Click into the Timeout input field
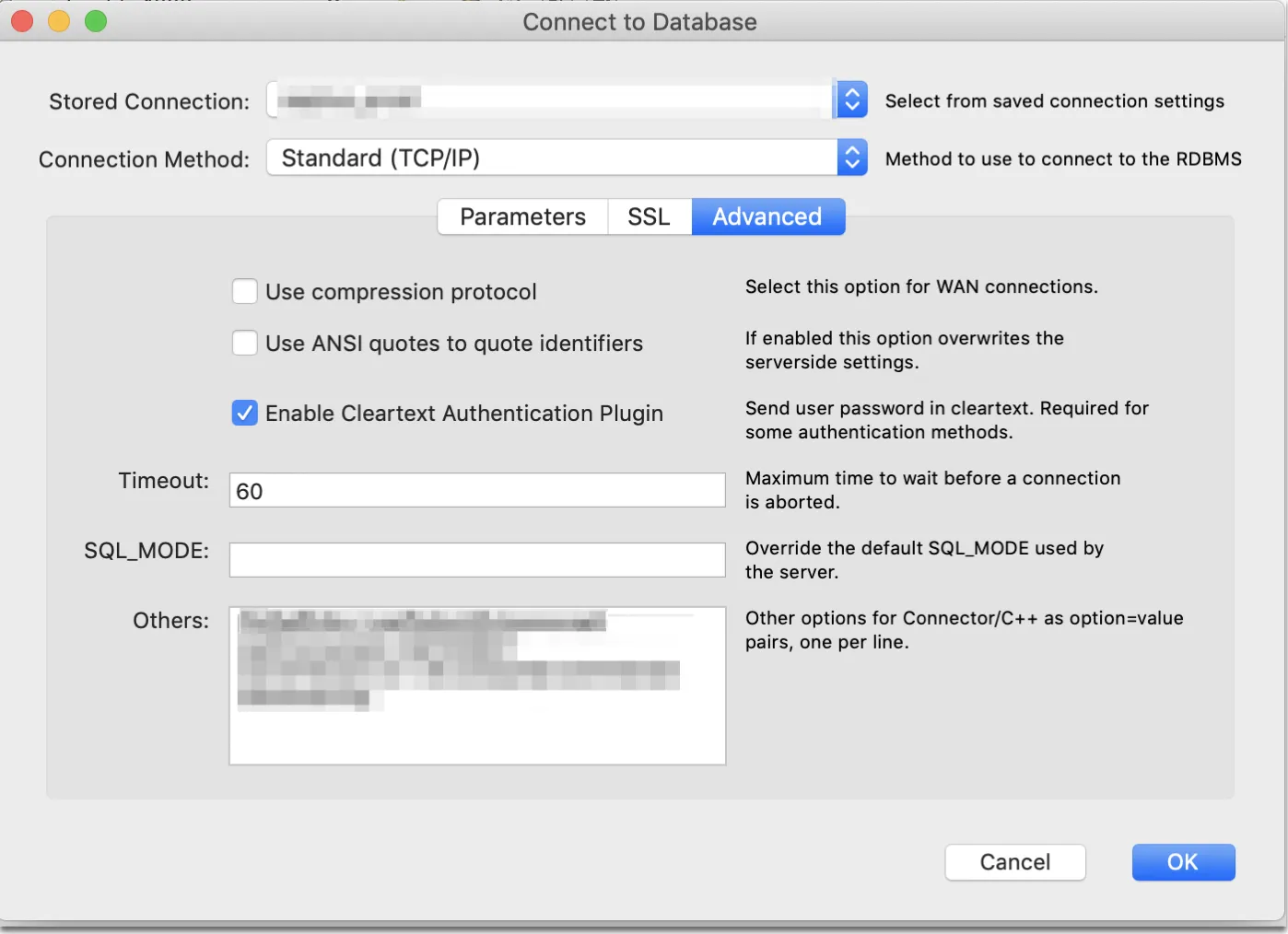1288x934 pixels. coord(477,491)
